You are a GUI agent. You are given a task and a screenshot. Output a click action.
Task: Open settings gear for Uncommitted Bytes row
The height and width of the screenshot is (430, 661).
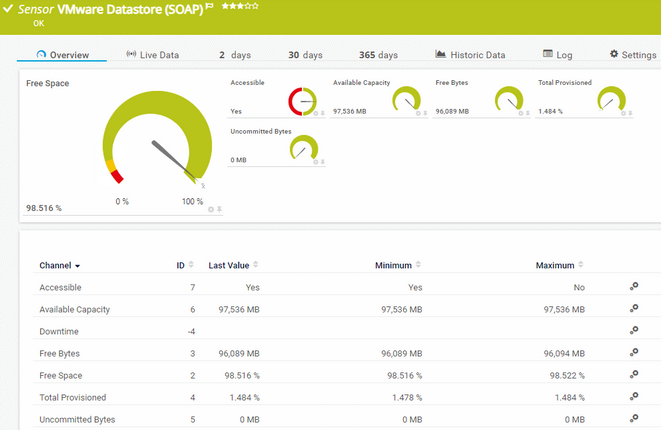point(633,419)
